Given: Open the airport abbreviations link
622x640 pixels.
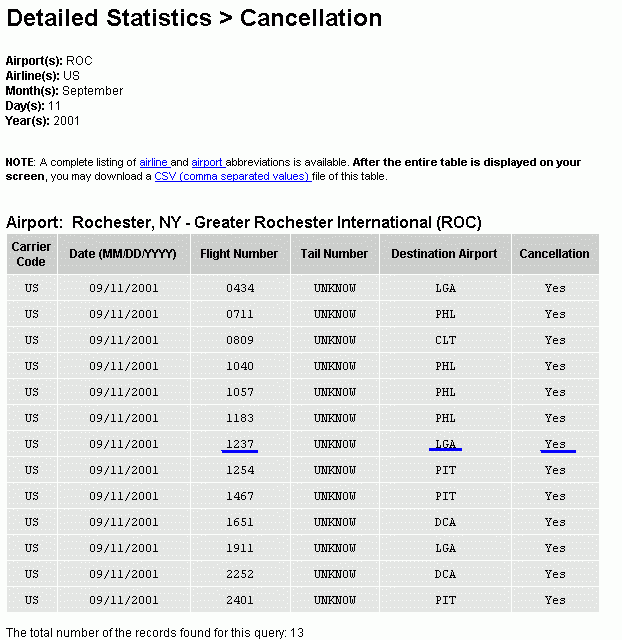Looking at the screenshot, I should click(208, 162).
